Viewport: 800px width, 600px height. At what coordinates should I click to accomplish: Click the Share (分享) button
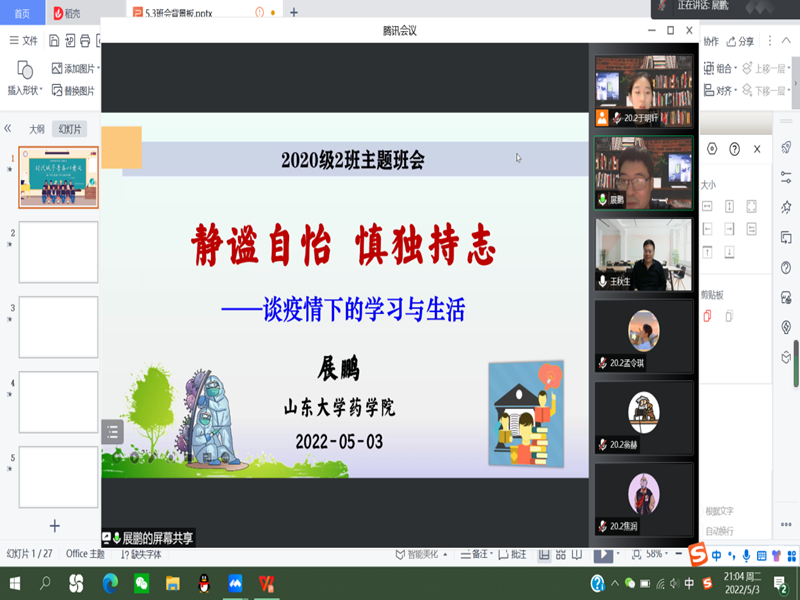click(x=741, y=42)
